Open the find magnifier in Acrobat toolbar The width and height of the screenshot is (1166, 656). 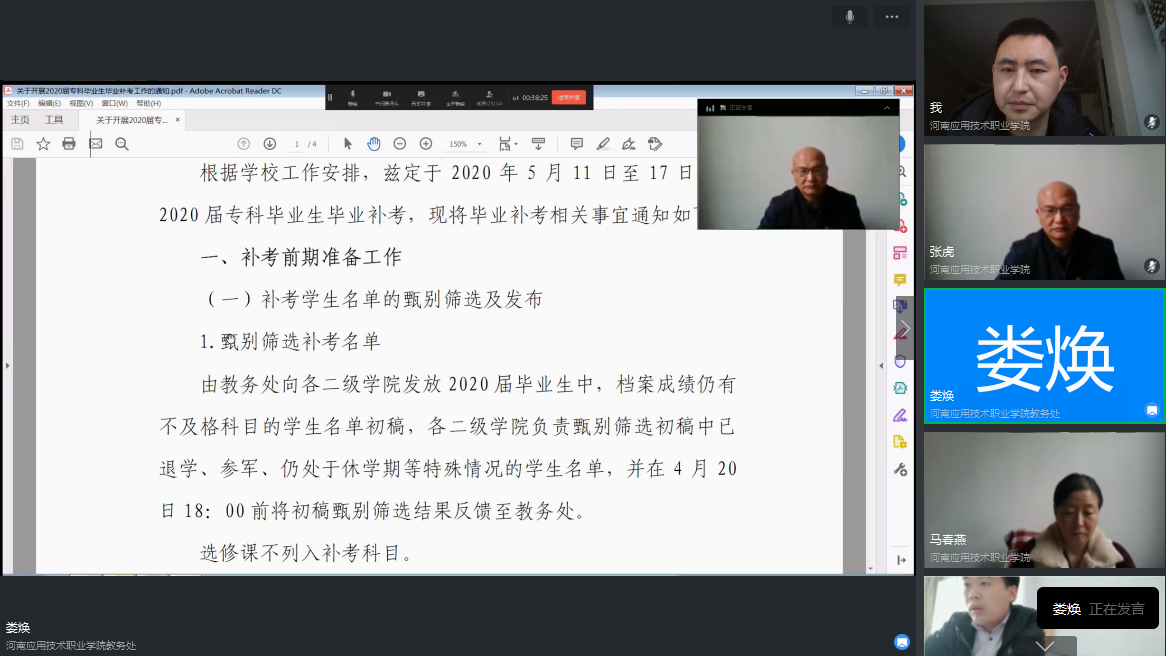tap(122, 144)
